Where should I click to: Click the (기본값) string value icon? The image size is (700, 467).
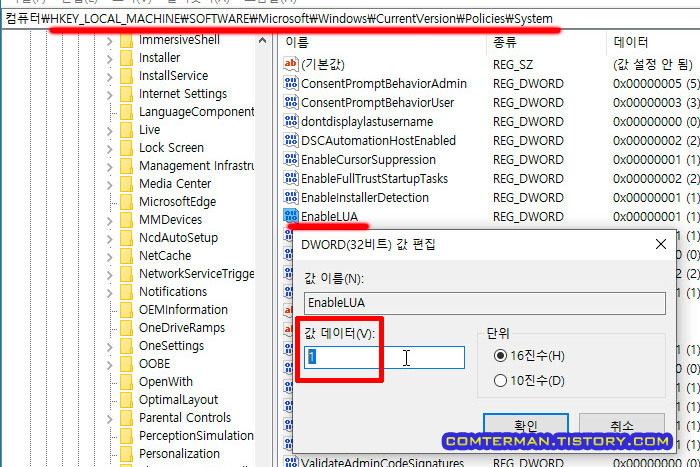point(291,64)
